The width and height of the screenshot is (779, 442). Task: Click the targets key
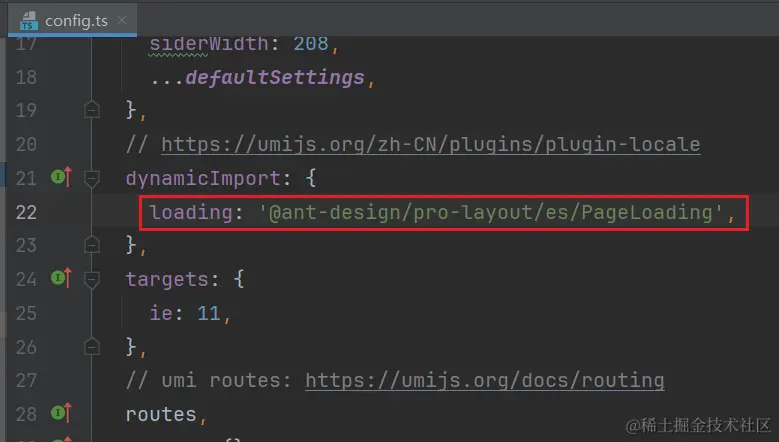pos(167,280)
